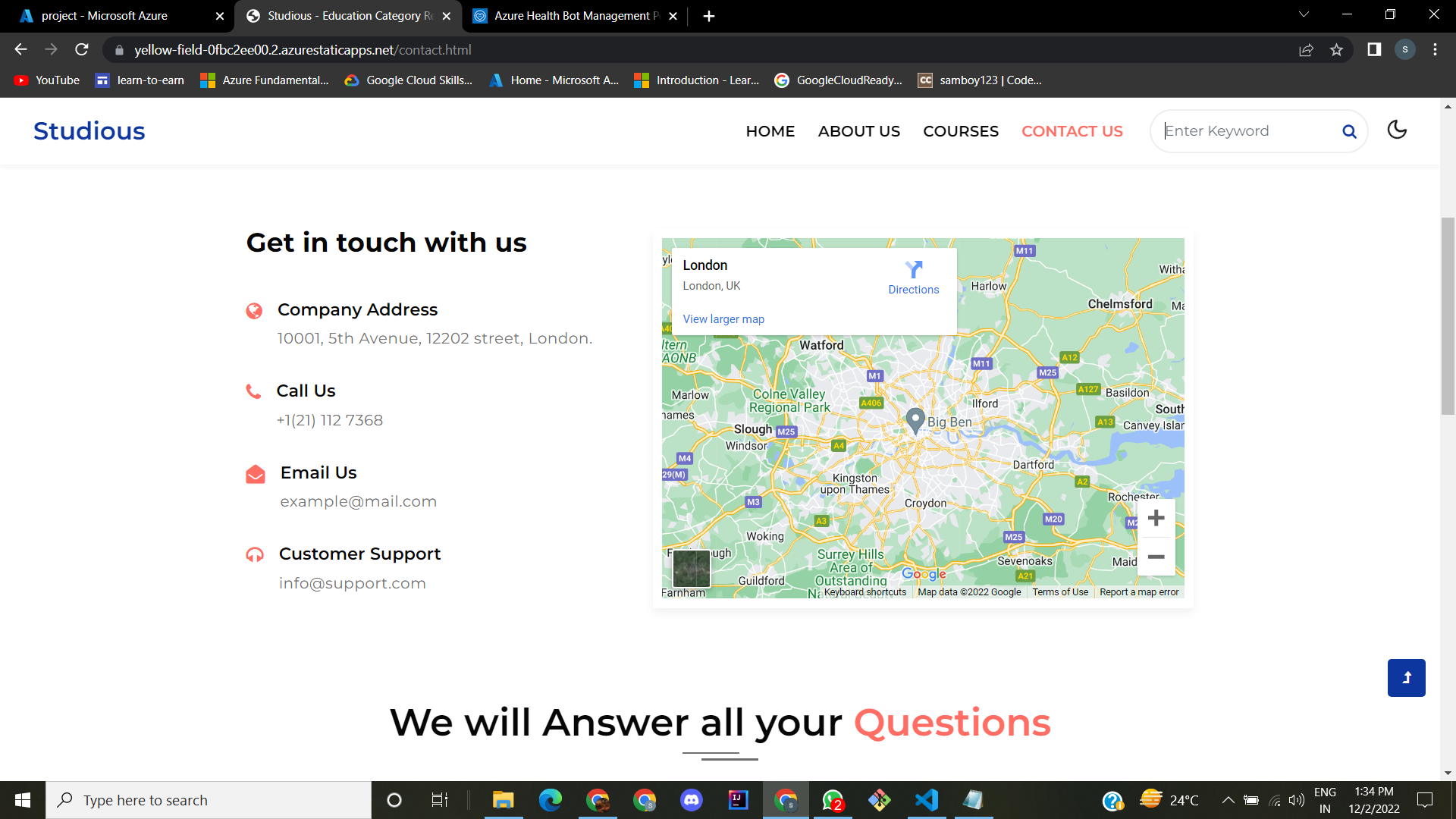Open WhatsApp from the taskbar
Viewport: 1456px width, 819px height.
point(833,799)
